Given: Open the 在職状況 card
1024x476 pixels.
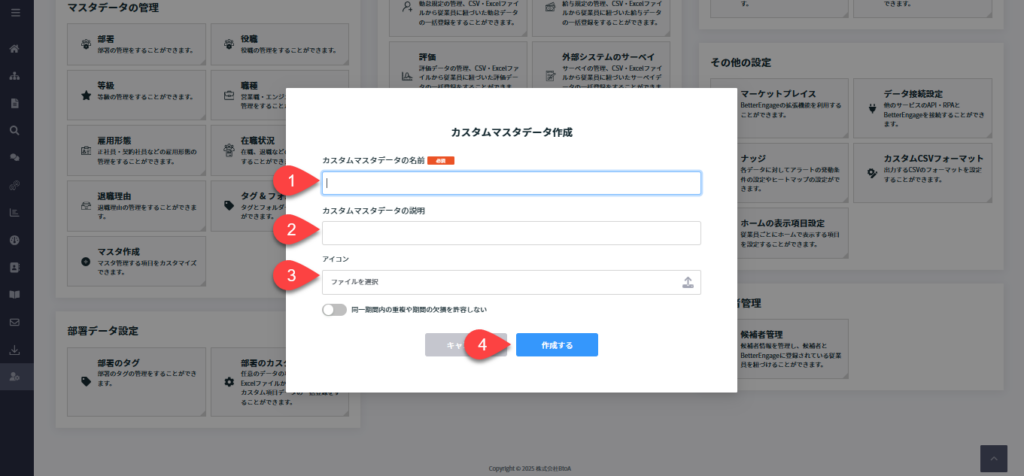Looking at the screenshot, I should pos(280,150).
